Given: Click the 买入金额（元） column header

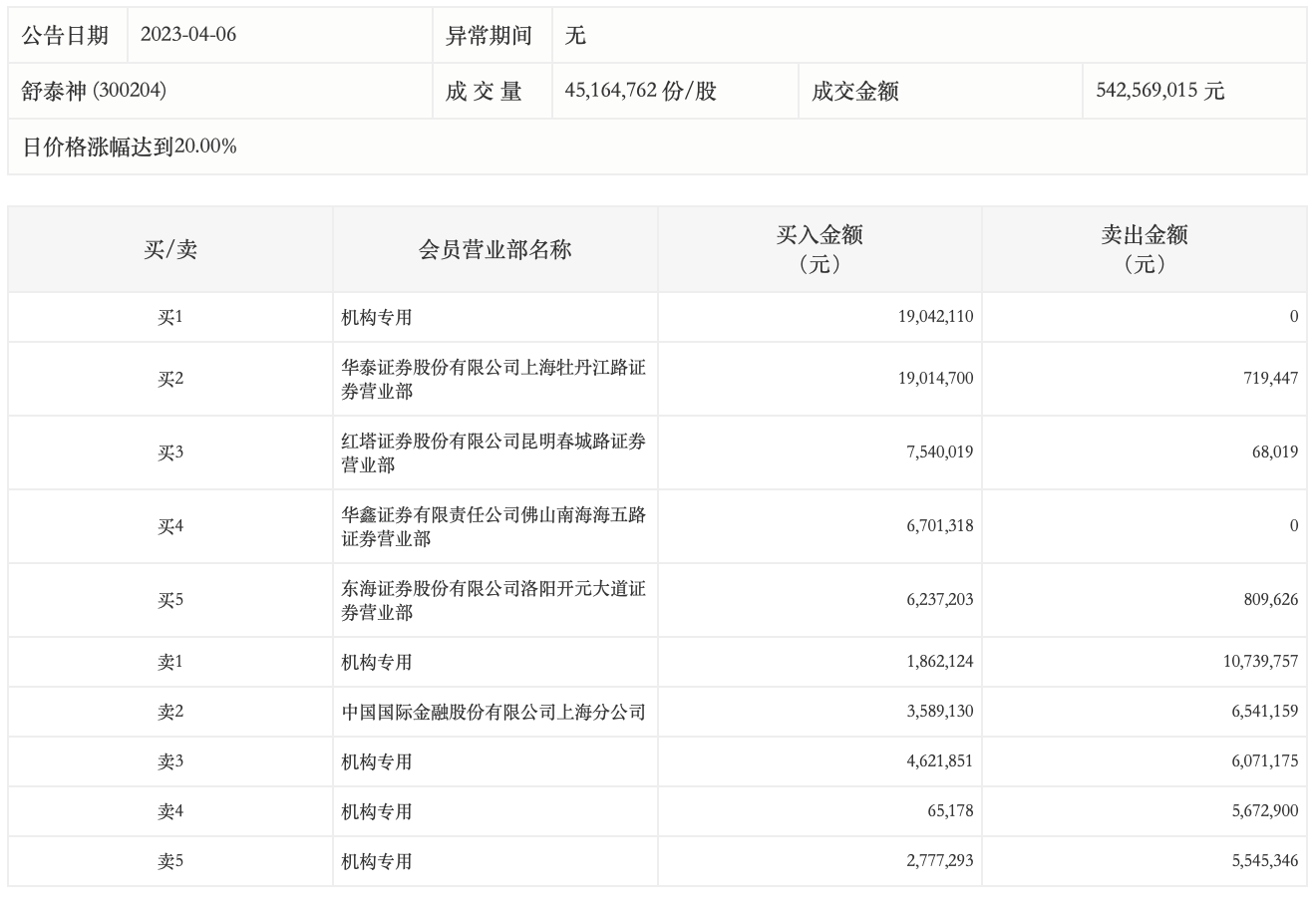Looking at the screenshot, I should click(x=820, y=249).
